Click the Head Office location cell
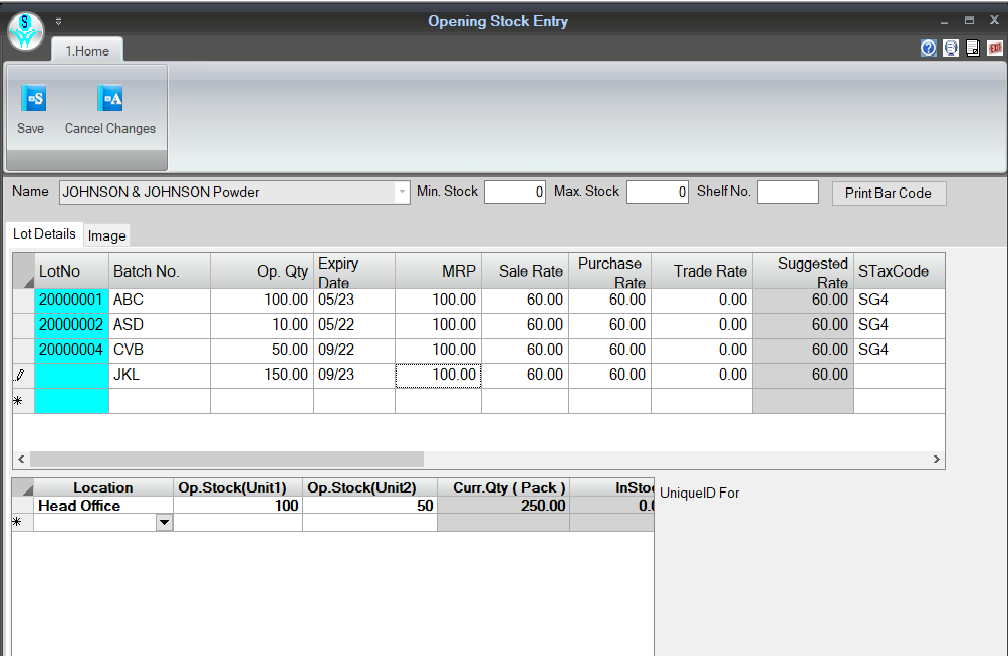1008x656 pixels. pyautogui.click(x=103, y=506)
